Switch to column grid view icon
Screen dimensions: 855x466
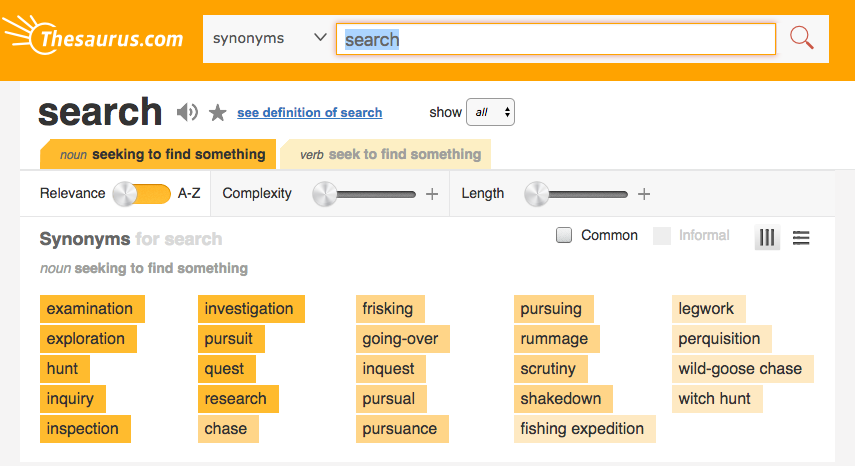(x=767, y=238)
